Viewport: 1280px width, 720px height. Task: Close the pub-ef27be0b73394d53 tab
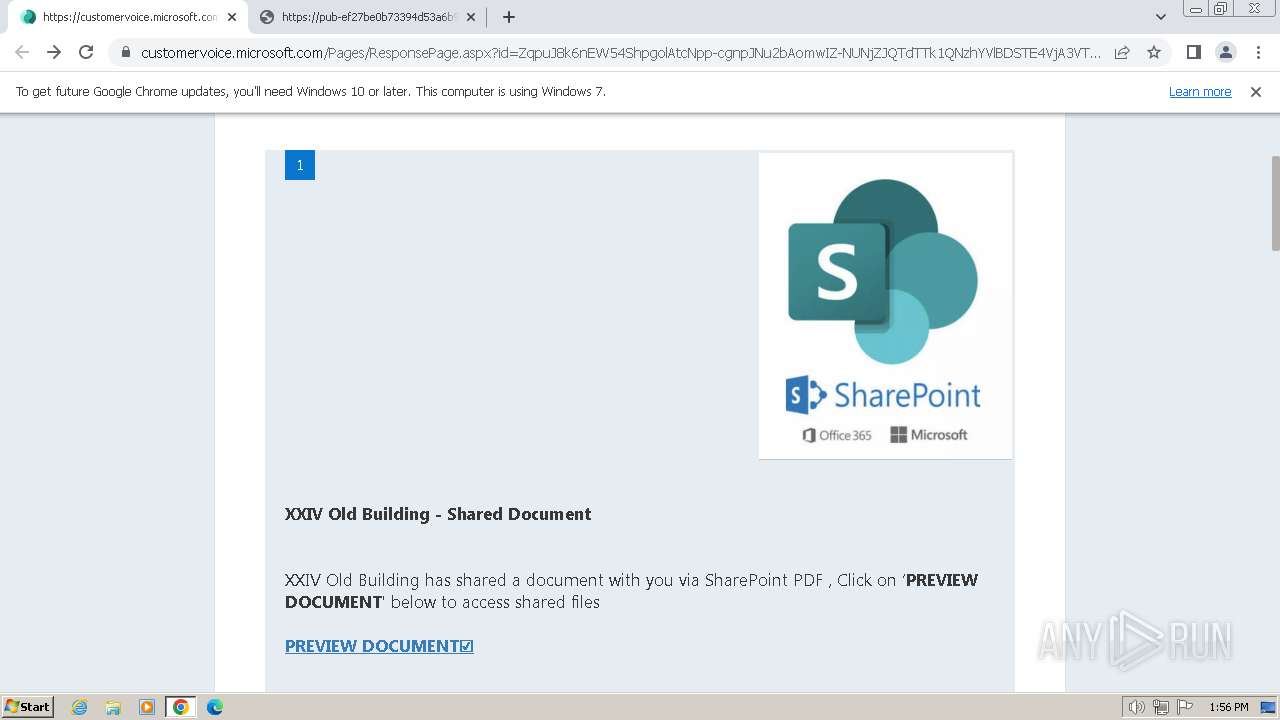click(x=471, y=17)
